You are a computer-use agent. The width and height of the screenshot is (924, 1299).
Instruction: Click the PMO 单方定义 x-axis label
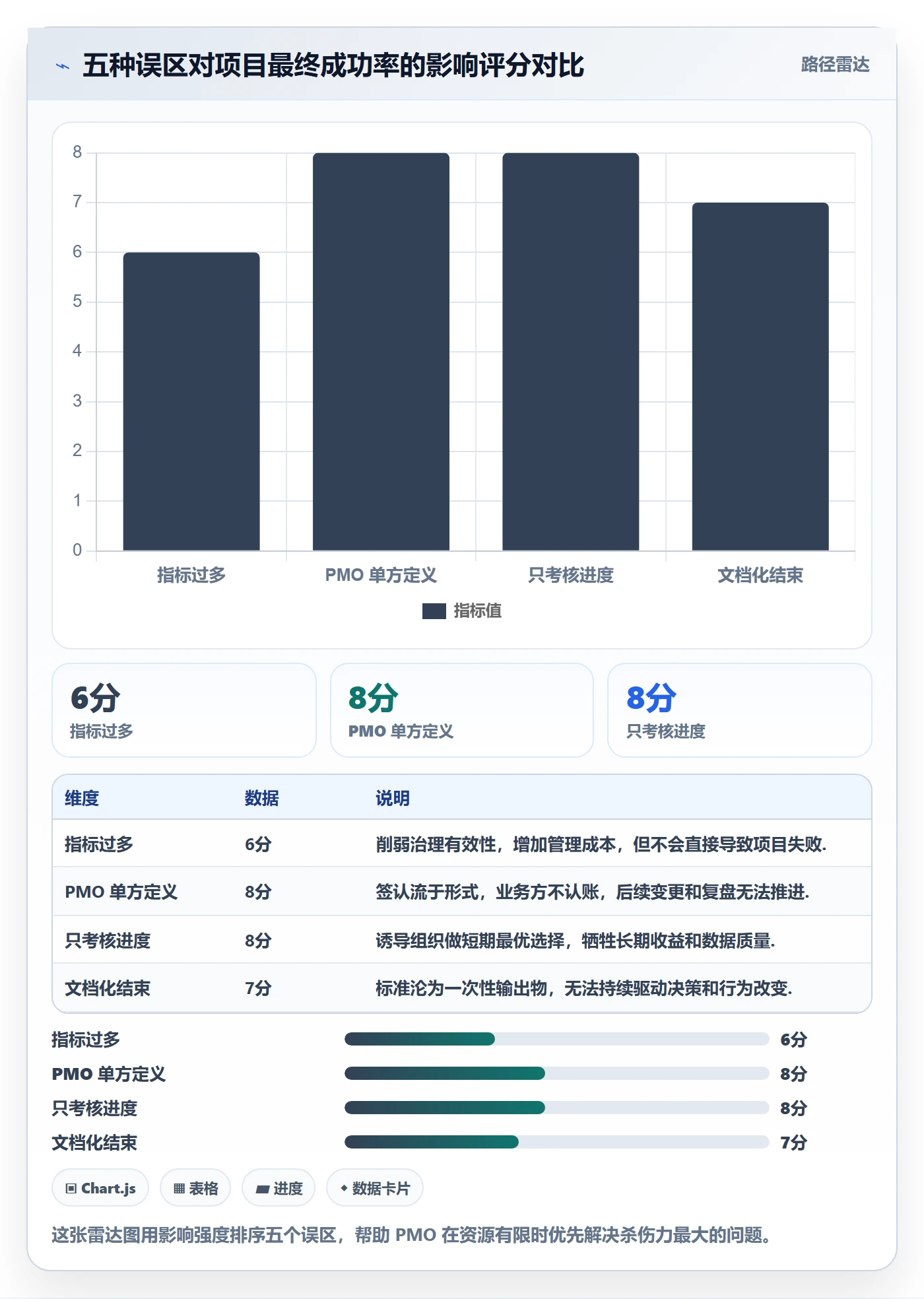click(x=381, y=575)
